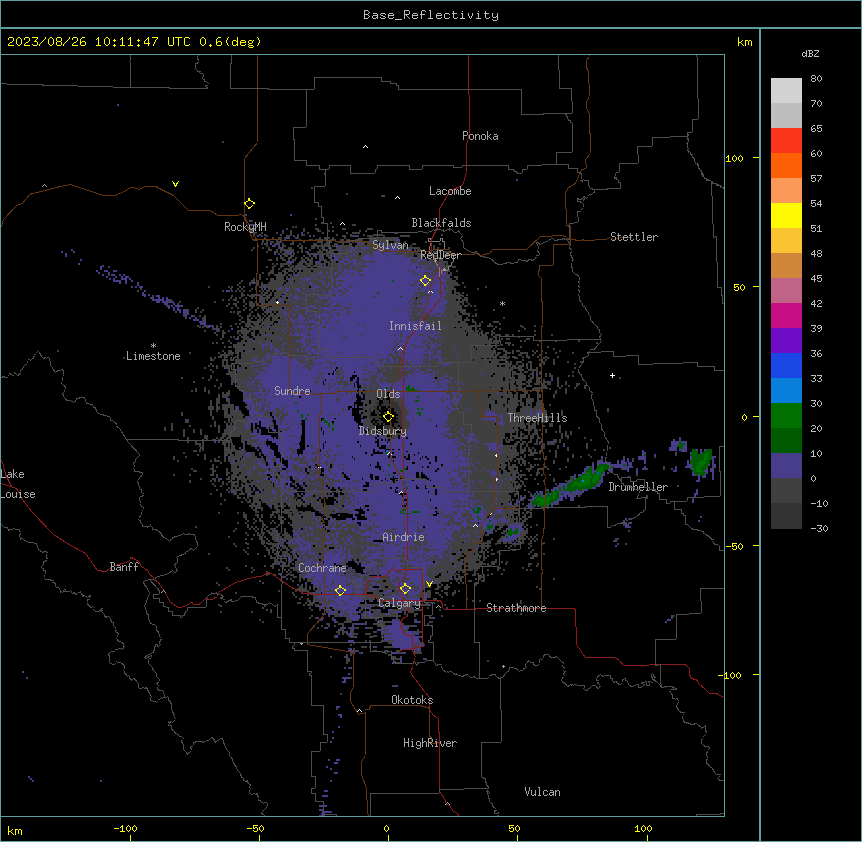Click the Sundre town label

292,391
